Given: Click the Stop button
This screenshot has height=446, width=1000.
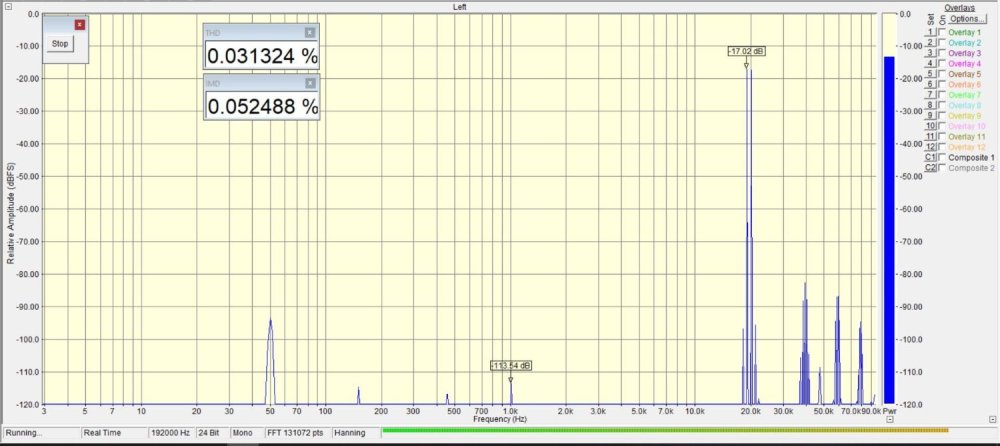Looking at the screenshot, I should pyautogui.click(x=60, y=44).
